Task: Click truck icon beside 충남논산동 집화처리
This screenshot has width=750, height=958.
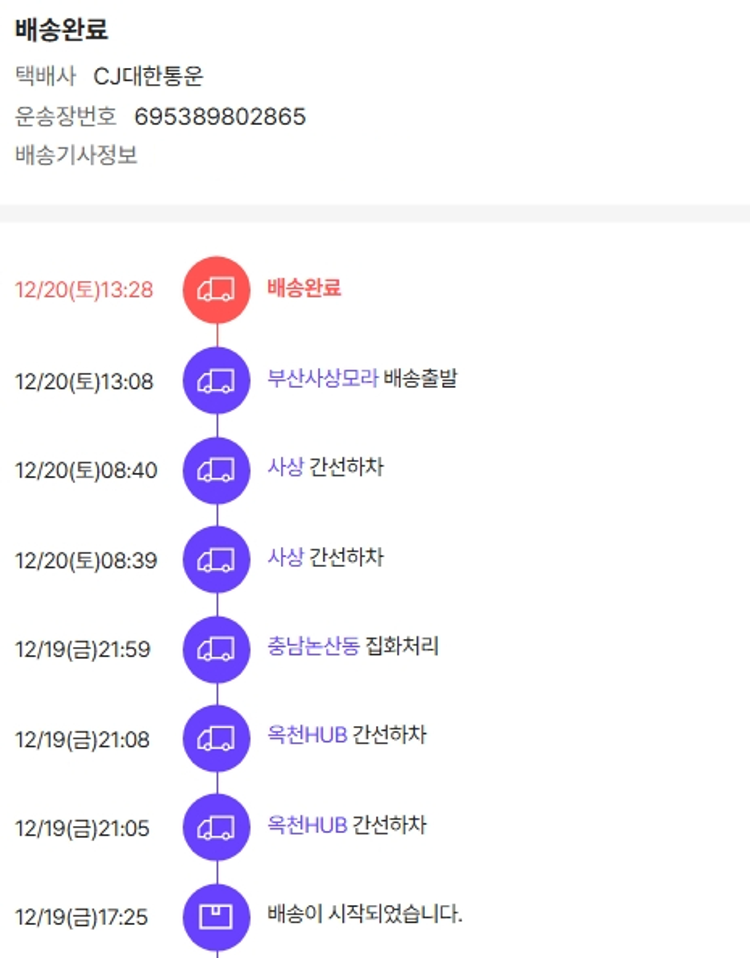Action: [216, 649]
